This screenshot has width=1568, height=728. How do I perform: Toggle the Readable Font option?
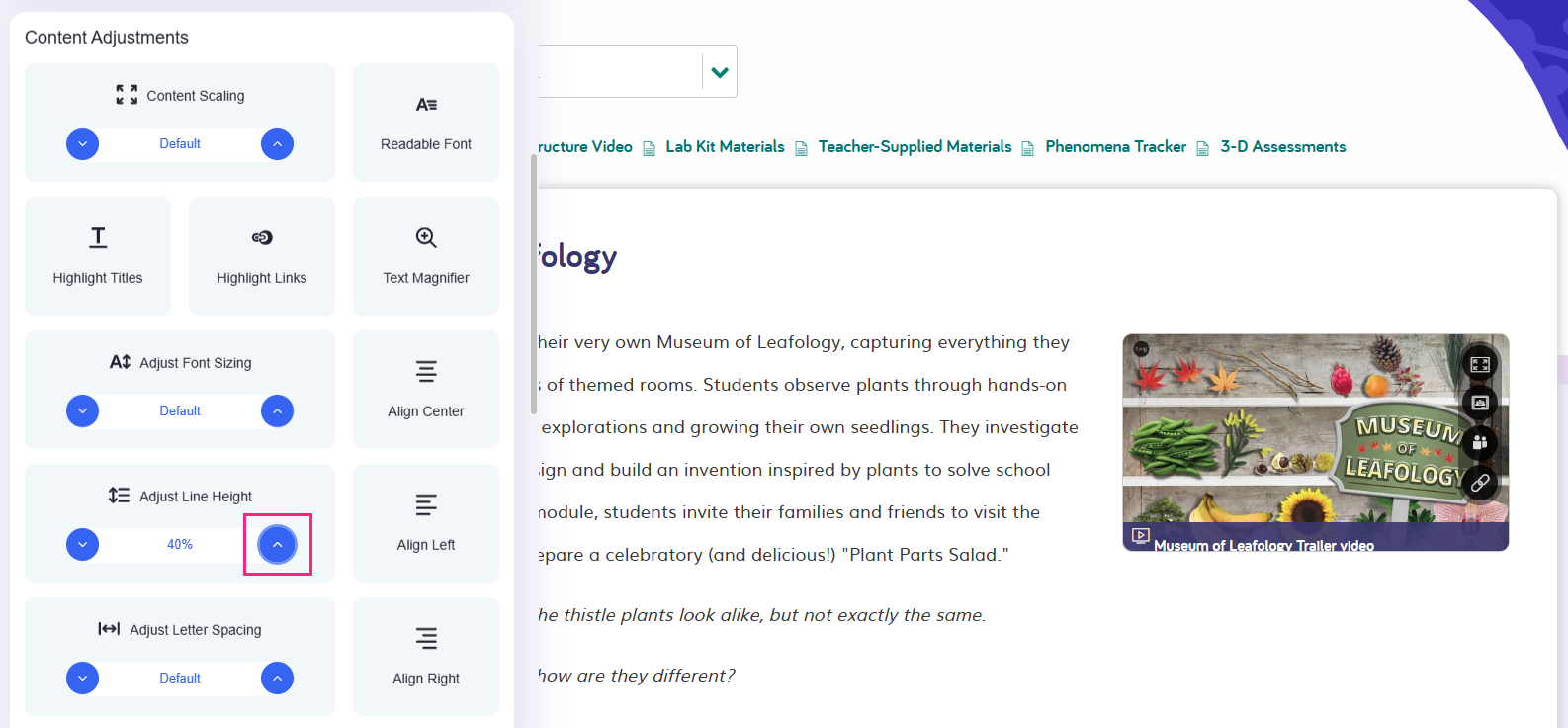(x=426, y=123)
